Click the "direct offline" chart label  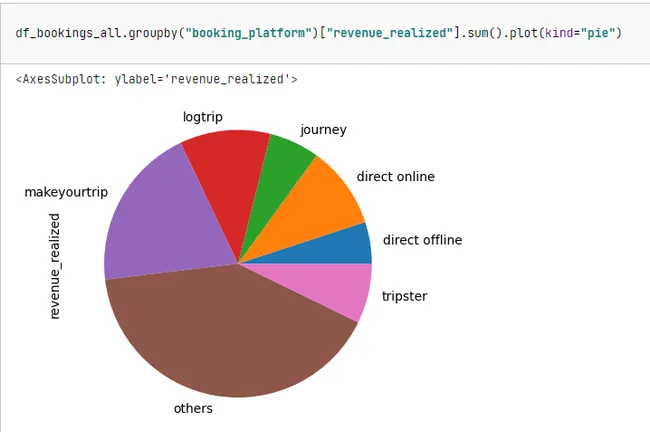tap(422, 240)
